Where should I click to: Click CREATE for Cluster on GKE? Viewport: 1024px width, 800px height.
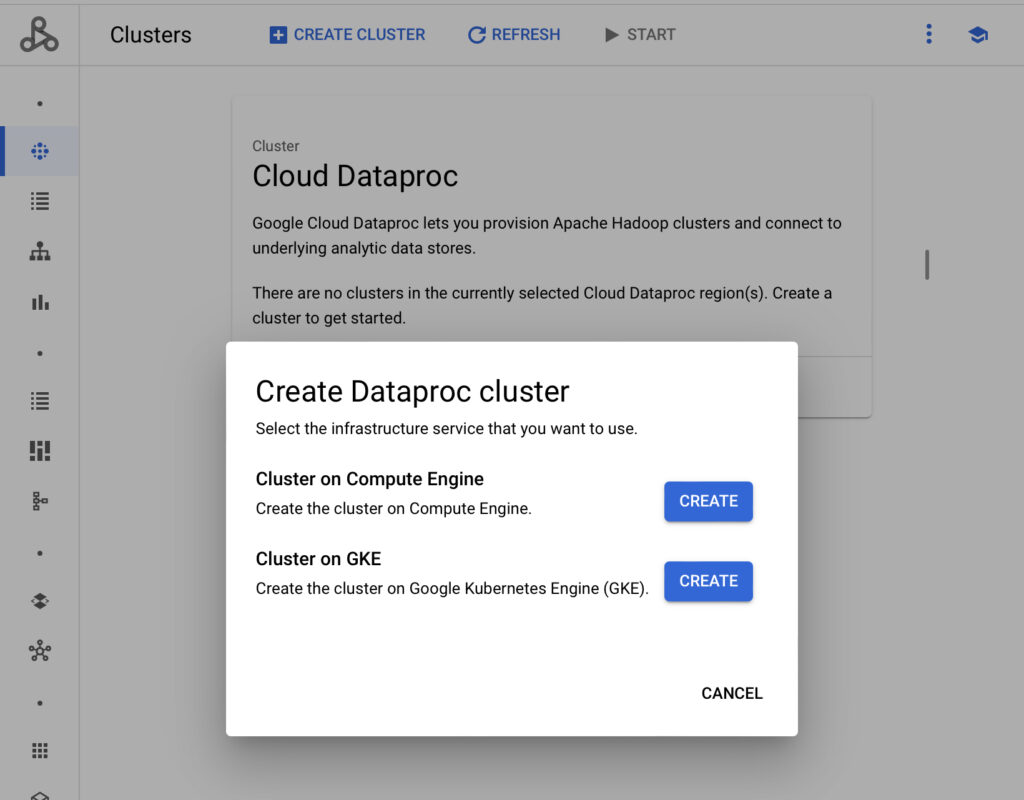click(708, 581)
